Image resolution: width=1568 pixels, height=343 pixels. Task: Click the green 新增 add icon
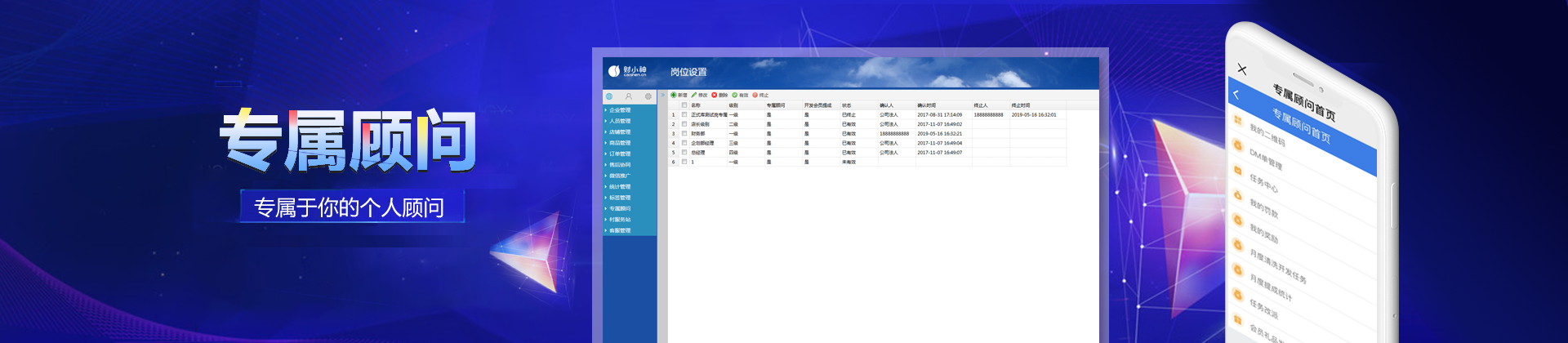tap(674, 96)
